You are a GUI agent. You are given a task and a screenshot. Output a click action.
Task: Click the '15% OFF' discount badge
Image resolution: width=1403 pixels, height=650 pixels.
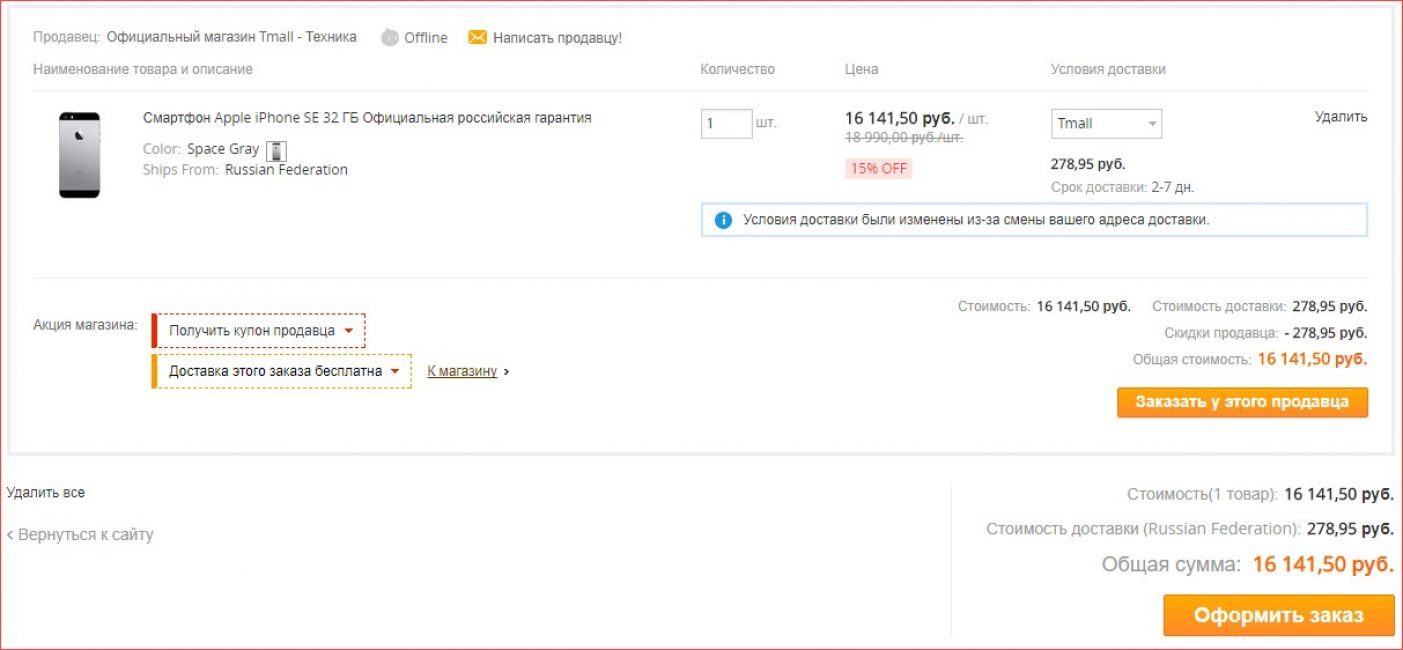(x=879, y=169)
